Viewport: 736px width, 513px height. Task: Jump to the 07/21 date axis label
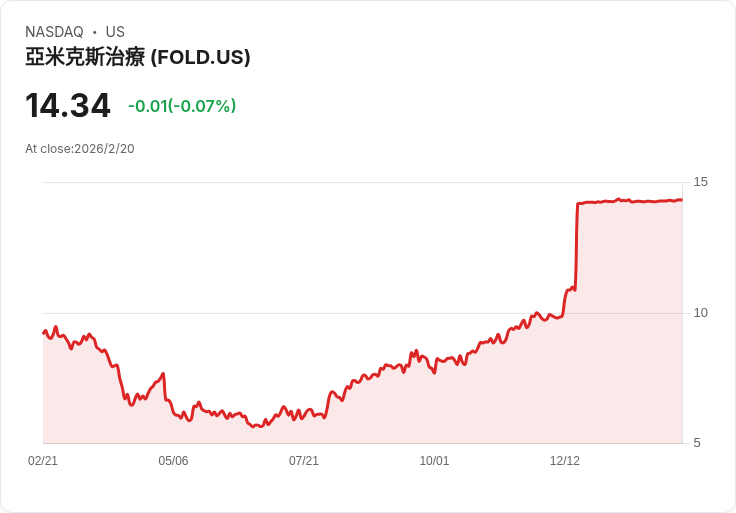click(x=304, y=461)
